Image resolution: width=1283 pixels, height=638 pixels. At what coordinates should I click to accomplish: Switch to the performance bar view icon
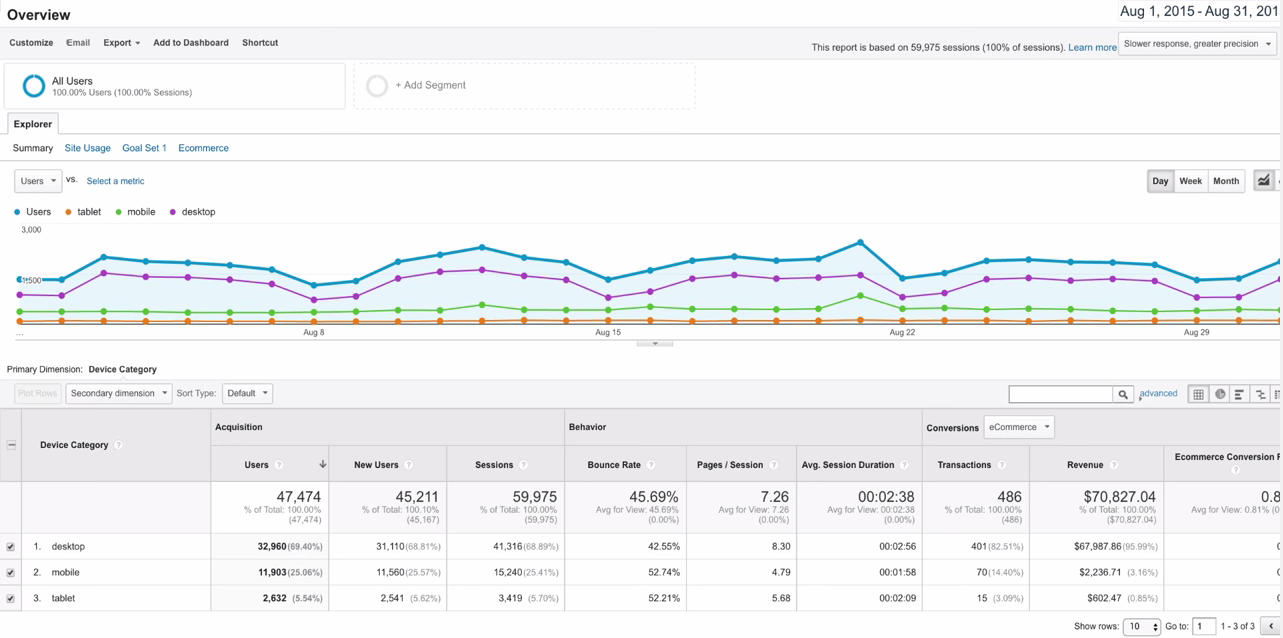point(1239,394)
